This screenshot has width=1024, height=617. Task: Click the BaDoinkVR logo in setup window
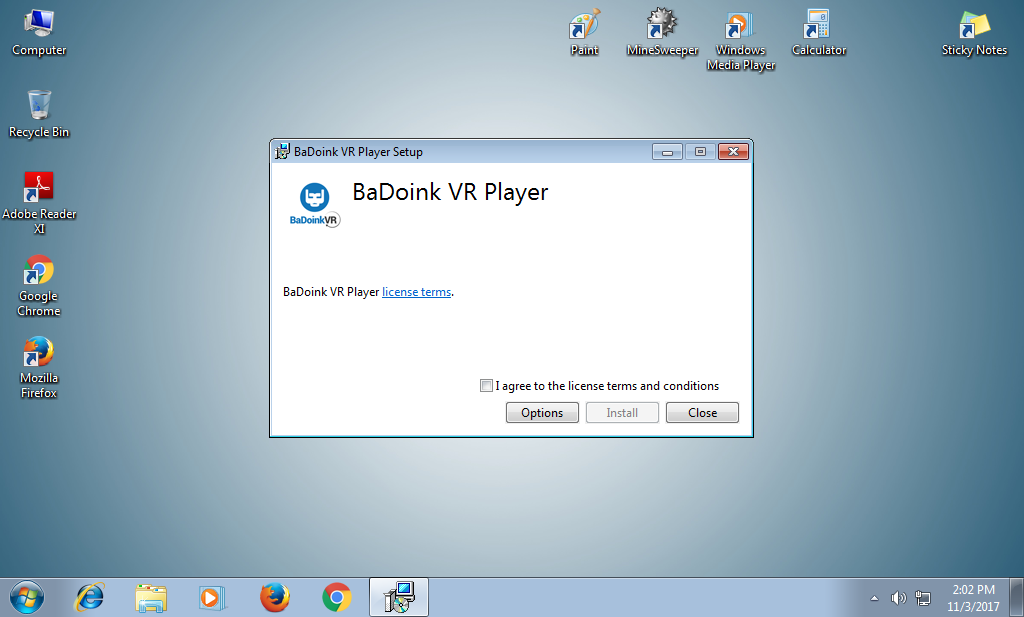[x=315, y=205]
